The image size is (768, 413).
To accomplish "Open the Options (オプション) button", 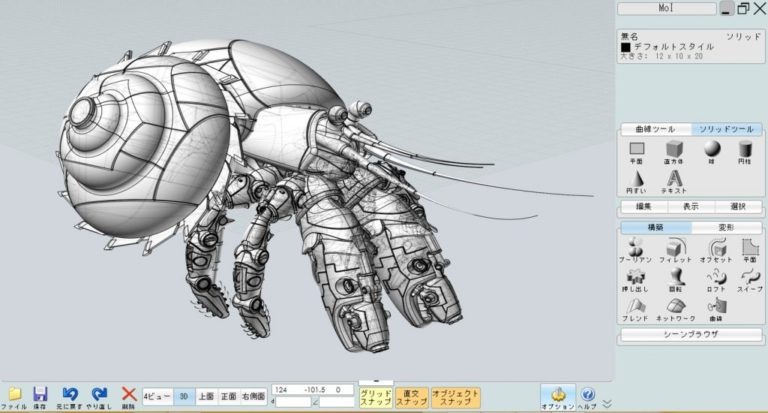I will pyautogui.click(x=558, y=396).
